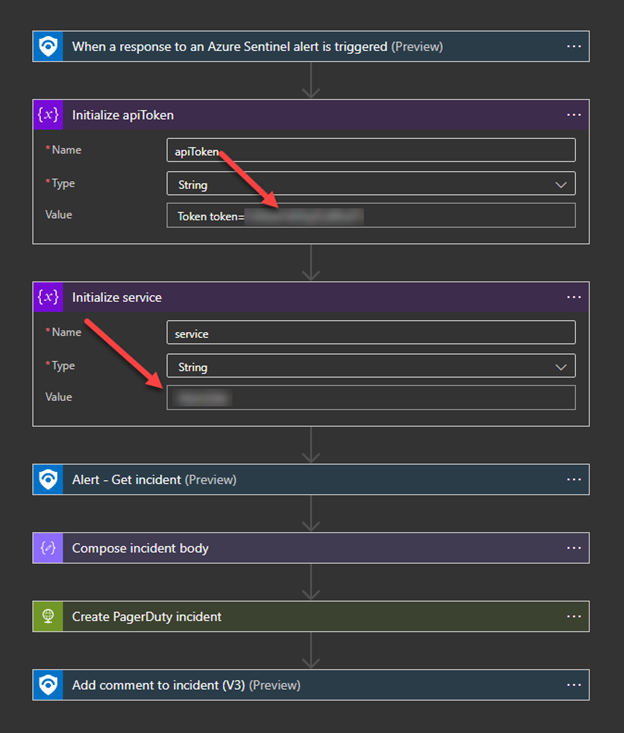Insert step between apiToken and service arrow
Image resolution: width=624 pixels, height=733 pixels.
(x=311, y=263)
